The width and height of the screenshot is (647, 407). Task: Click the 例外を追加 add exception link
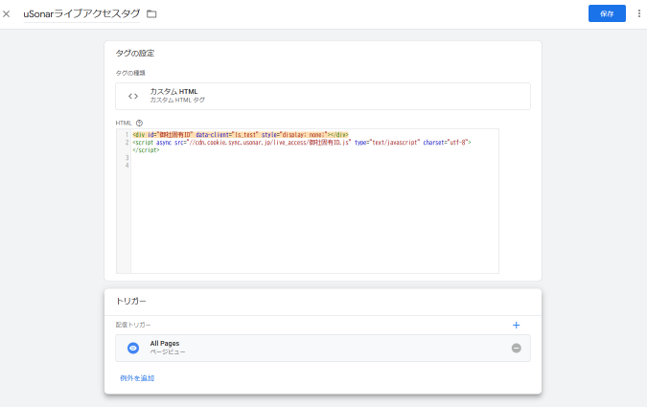(137, 378)
